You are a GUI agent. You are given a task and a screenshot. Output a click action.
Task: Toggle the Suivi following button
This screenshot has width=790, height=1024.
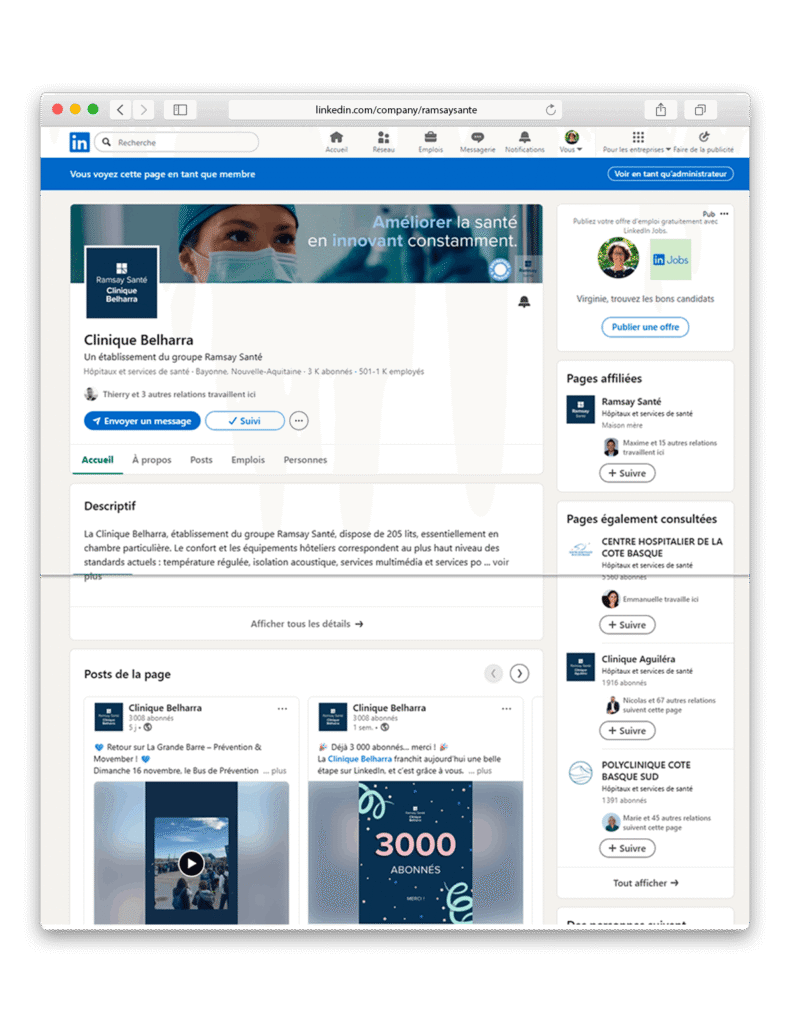pos(245,421)
